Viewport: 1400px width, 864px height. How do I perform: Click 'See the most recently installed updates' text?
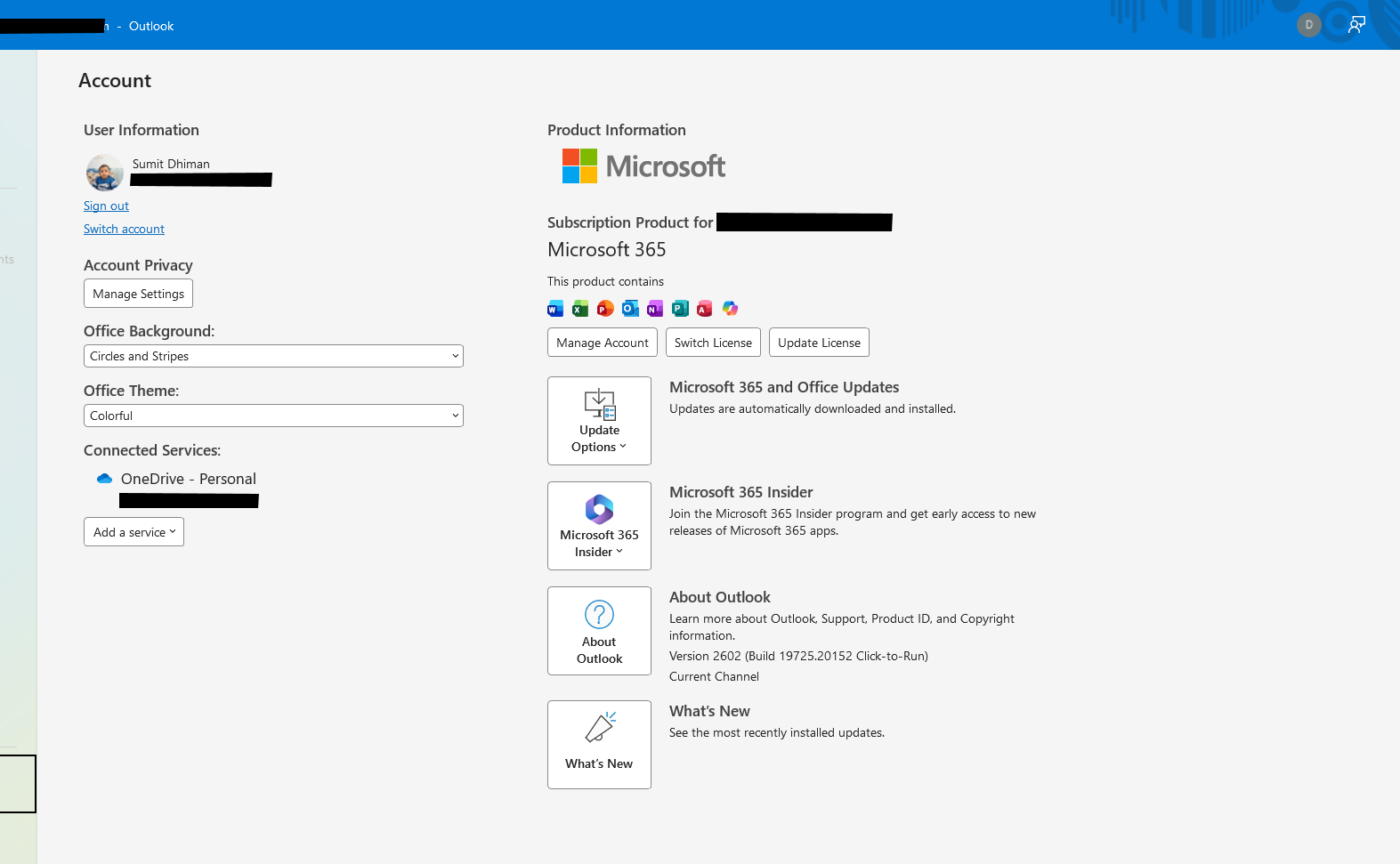pos(777,732)
